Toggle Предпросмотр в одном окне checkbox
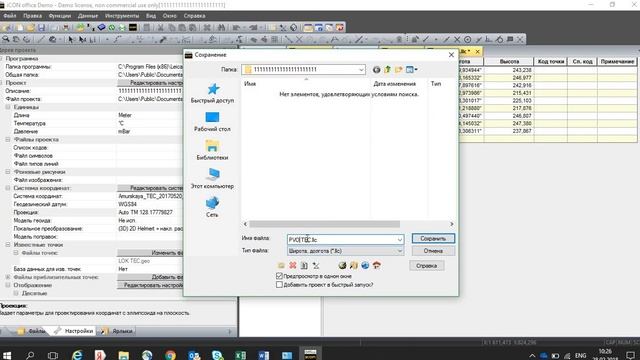This screenshot has width=640, height=360. (279, 276)
